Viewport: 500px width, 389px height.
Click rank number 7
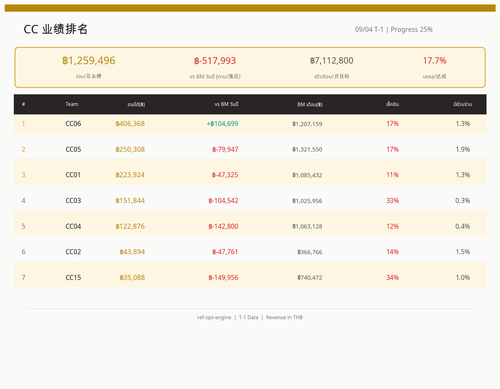[x=23, y=277]
